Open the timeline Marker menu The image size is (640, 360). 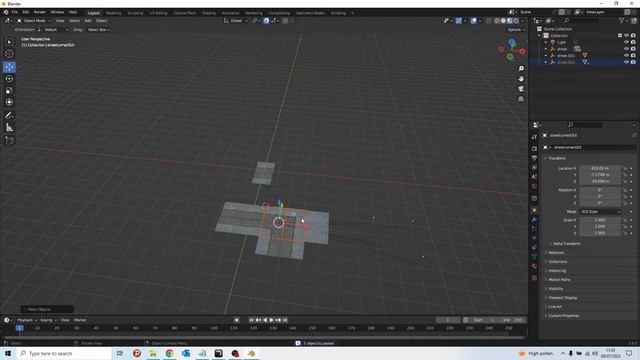[x=80, y=320]
